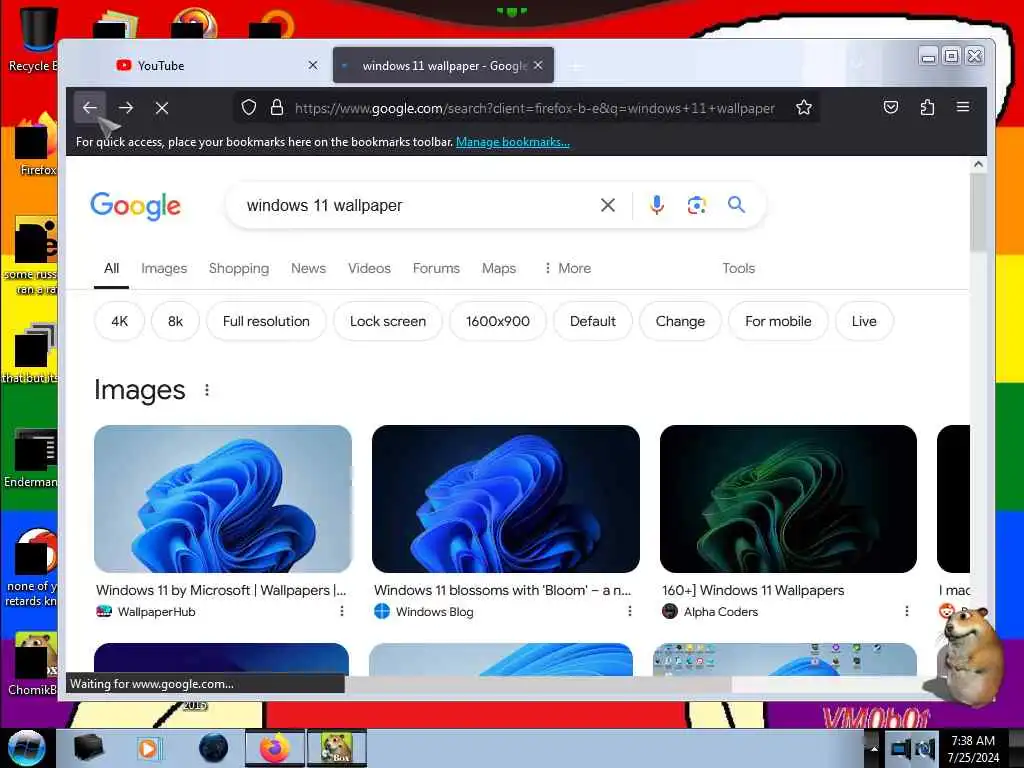Click into the Google search field
The width and height of the screenshot is (1024, 768).
418,205
